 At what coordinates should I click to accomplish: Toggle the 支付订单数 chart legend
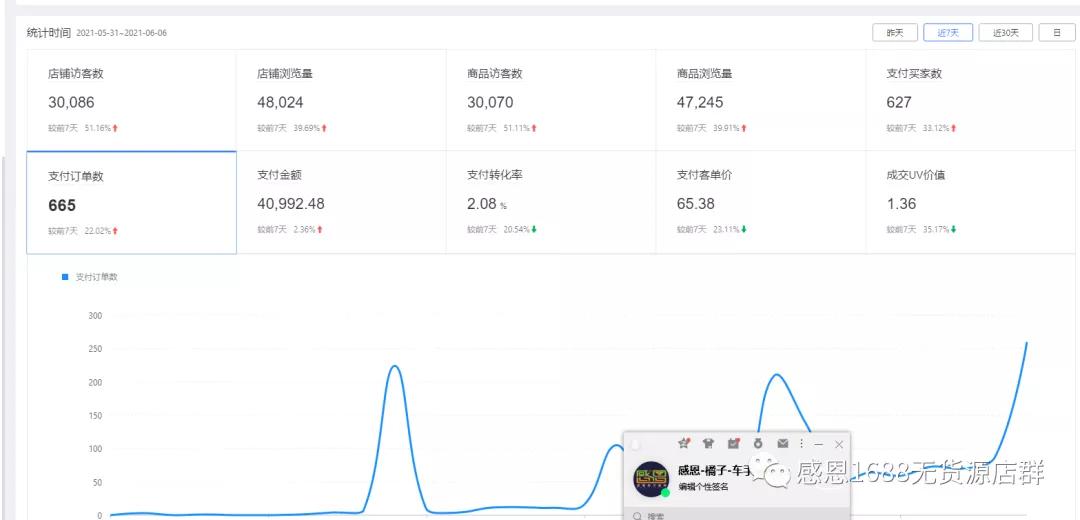90,277
